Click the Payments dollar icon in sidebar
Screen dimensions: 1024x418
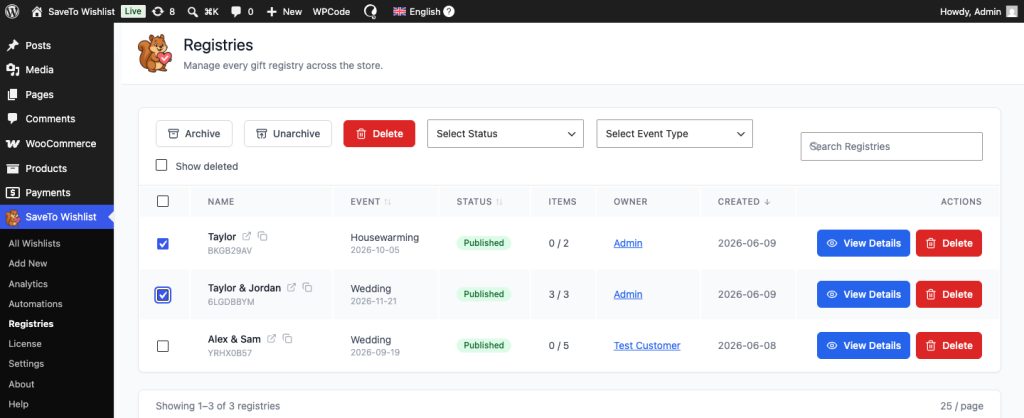[x=12, y=193]
